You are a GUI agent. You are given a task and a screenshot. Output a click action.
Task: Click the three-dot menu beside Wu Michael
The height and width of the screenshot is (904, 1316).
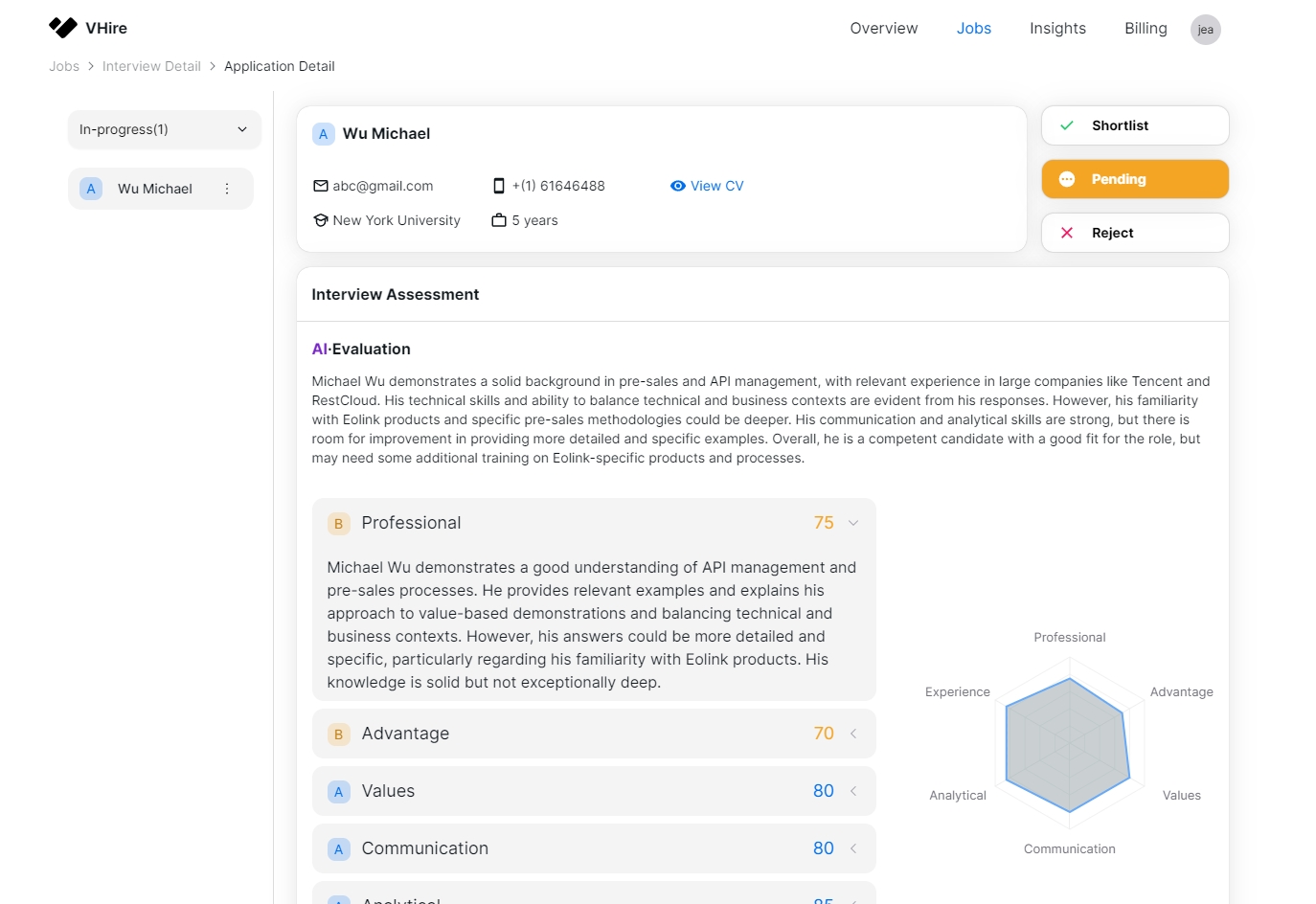tap(227, 189)
